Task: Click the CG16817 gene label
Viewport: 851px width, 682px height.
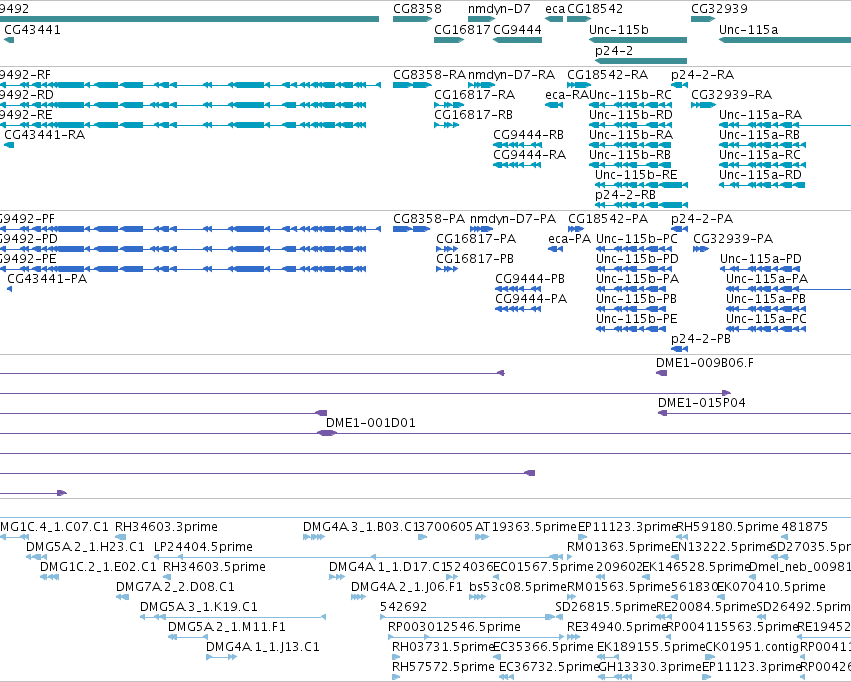Action: click(x=462, y=30)
